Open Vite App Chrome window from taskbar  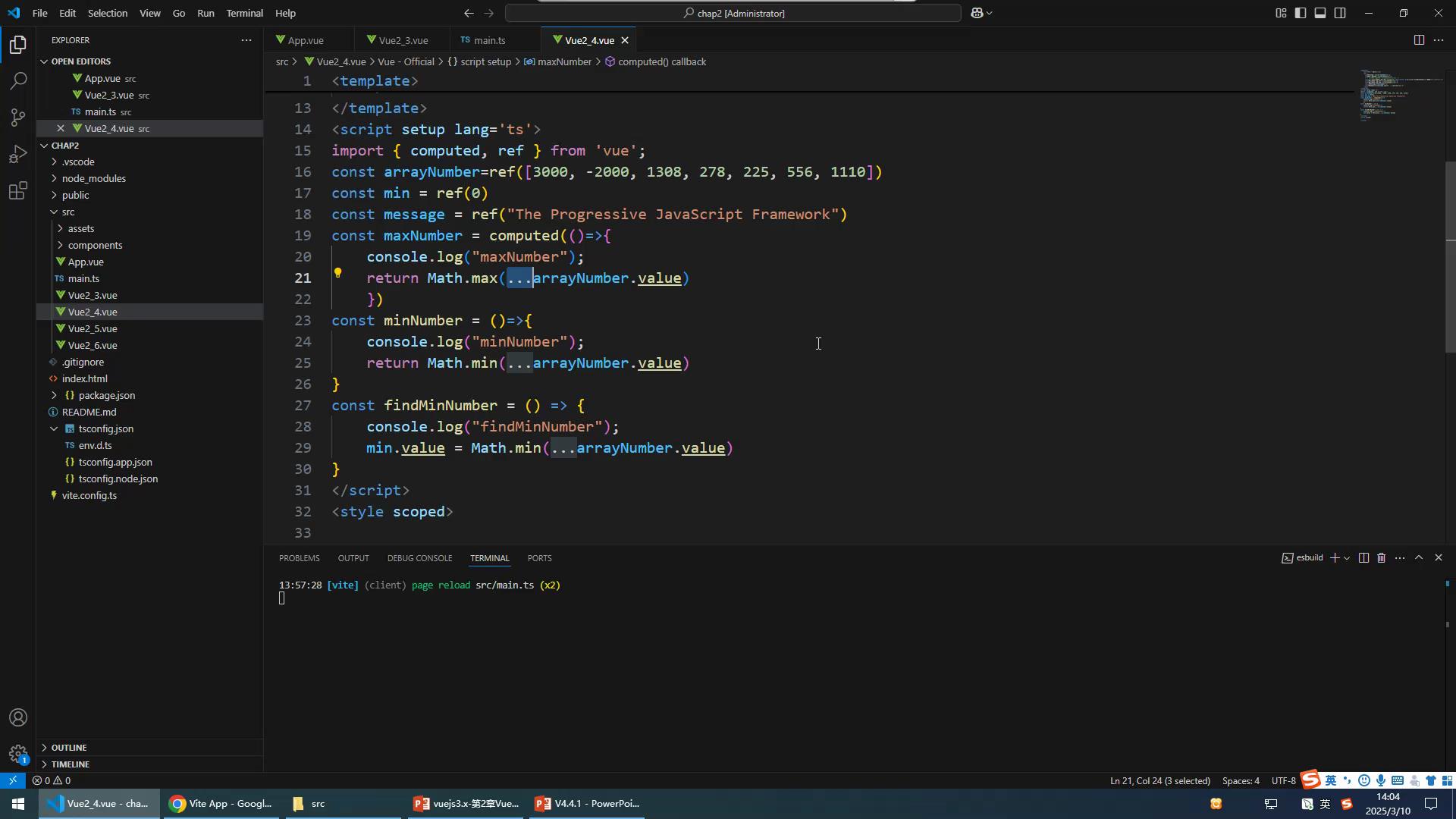221,804
